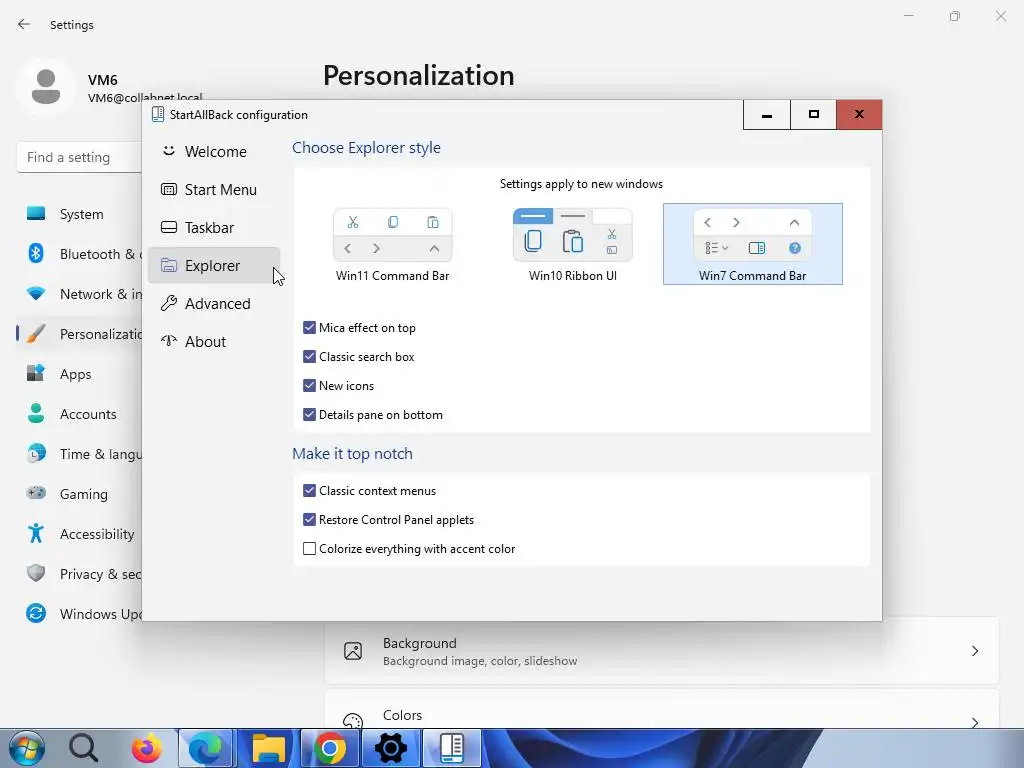Open the Welcome section in StartAllBack
1024x768 pixels.
pos(214,152)
